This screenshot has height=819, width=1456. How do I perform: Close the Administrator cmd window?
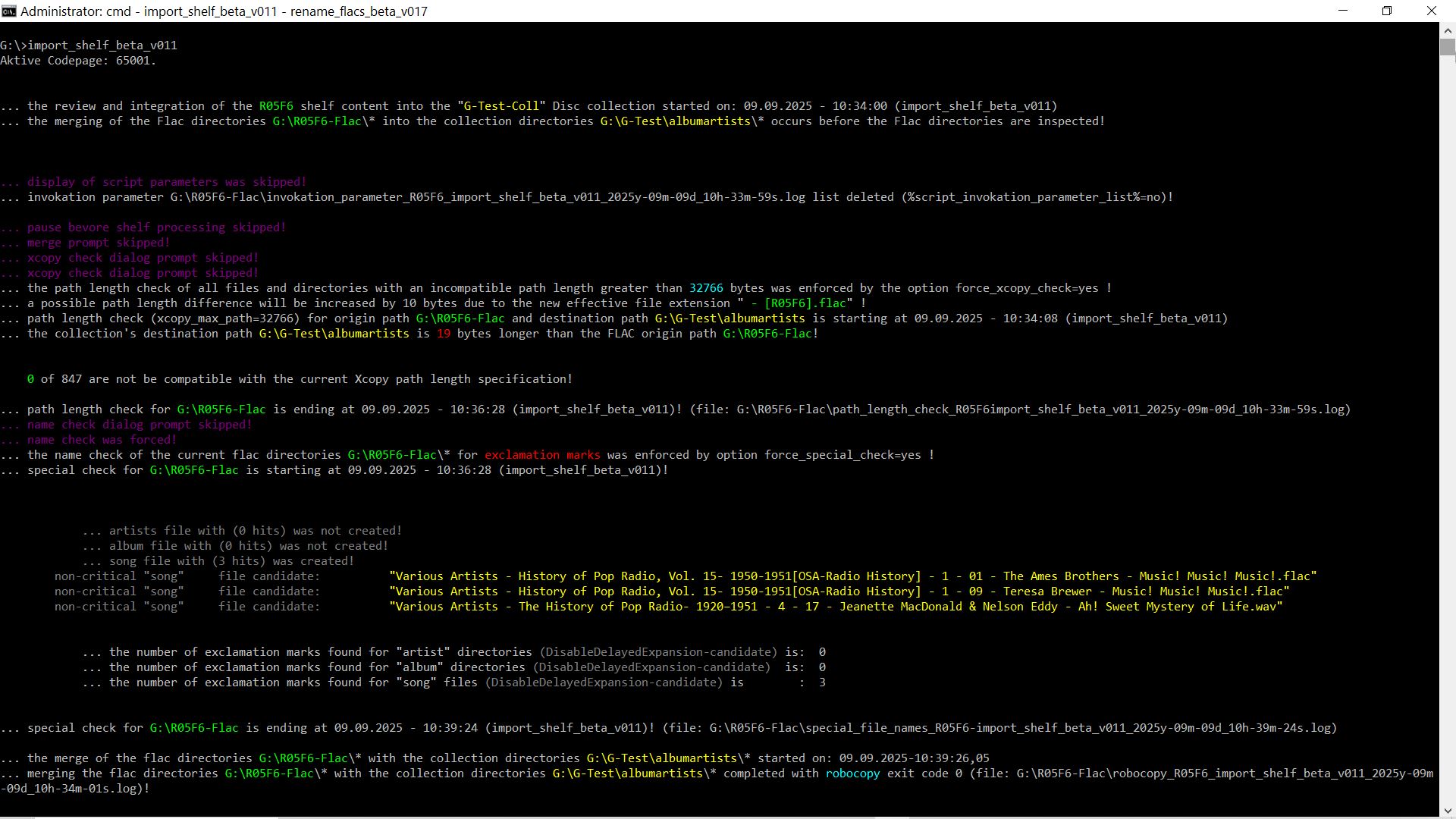point(1432,11)
